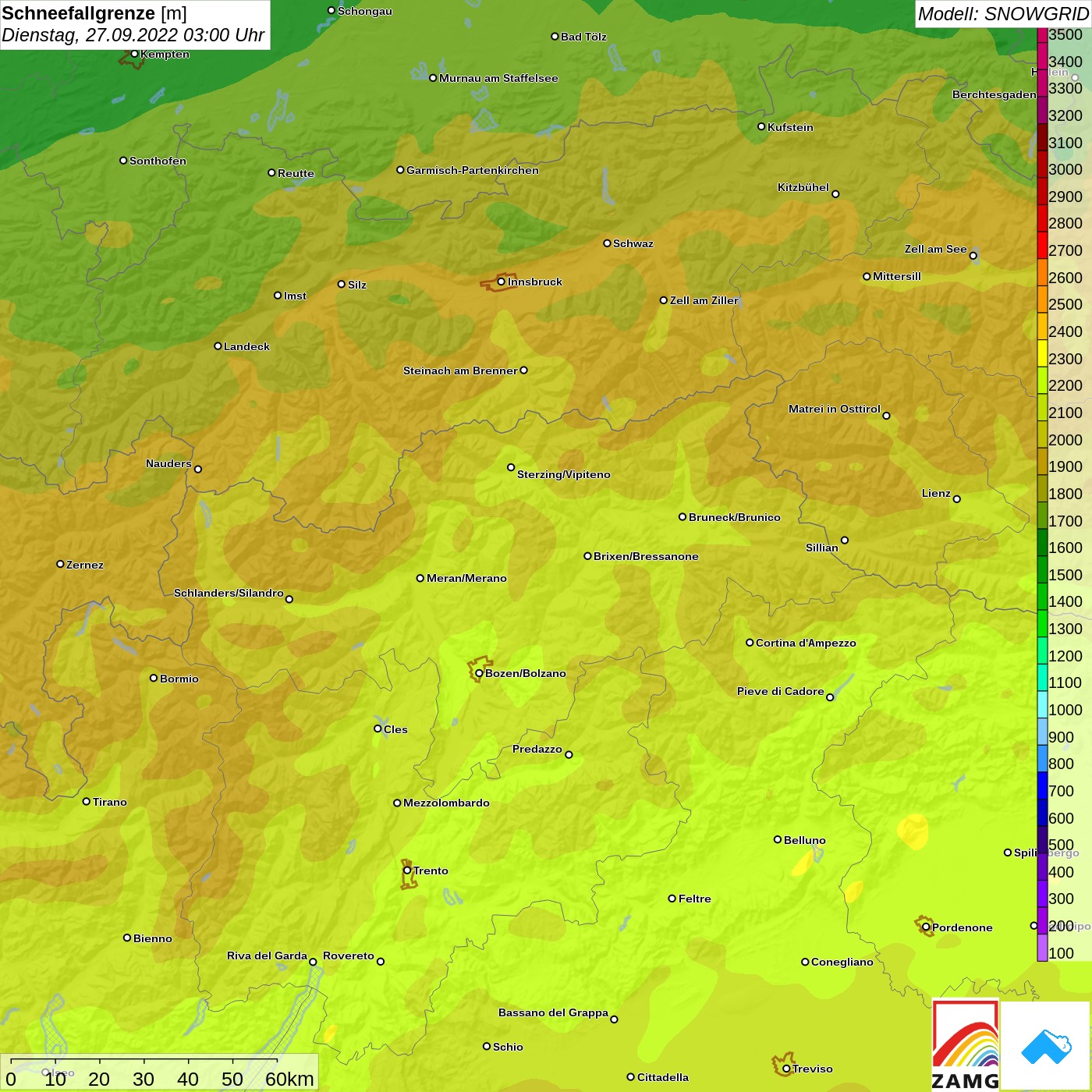
Task: Click the 3500 m legend color swatch
Action: [x=1042, y=34]
